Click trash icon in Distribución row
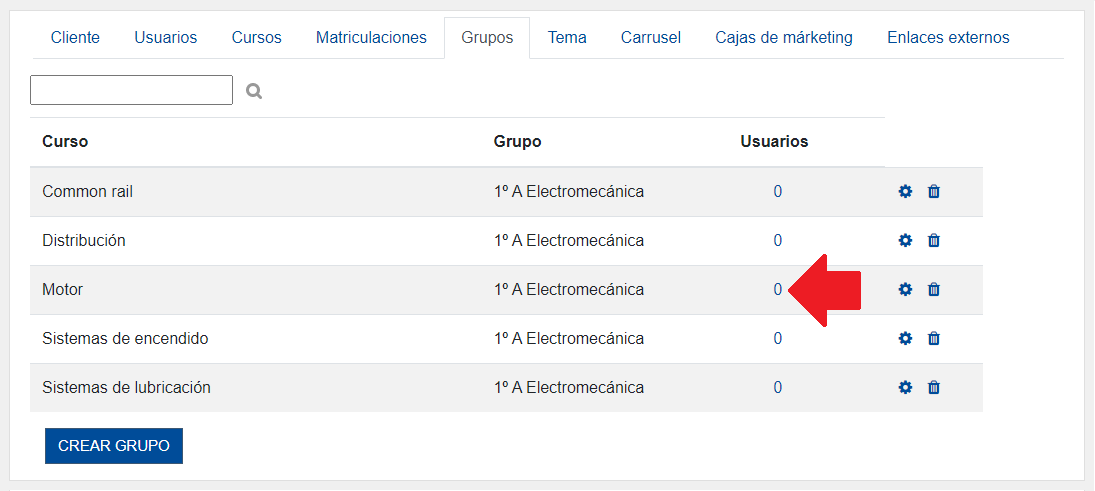This screenshot has height=491, width=1095. tap(934, 240)
